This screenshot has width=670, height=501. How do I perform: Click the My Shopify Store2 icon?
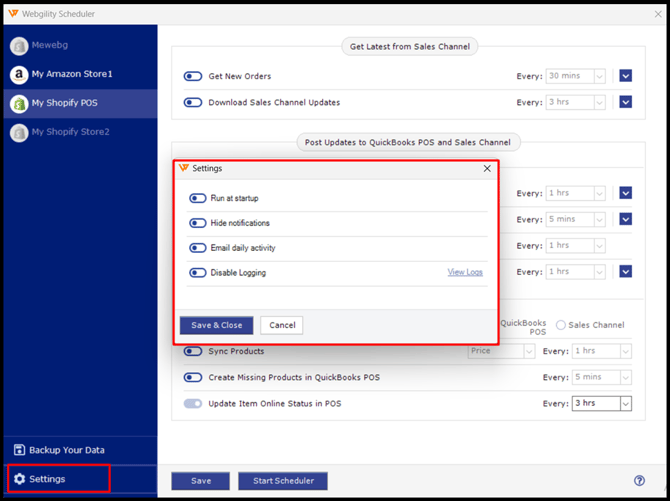pyautogui.click(x=19, y=132)
